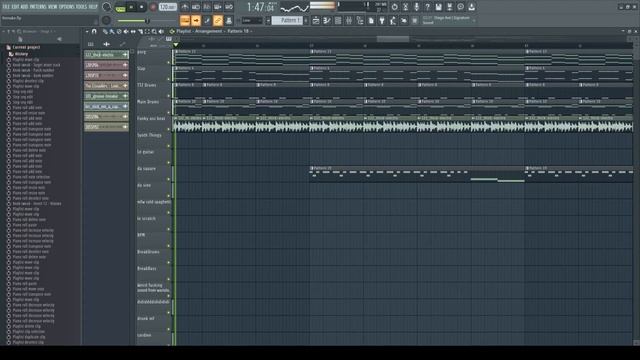This screenshot has width=640, height=360.
Task: Select the playlist zoom magnifier tool
Action: [x=154, y=31]
